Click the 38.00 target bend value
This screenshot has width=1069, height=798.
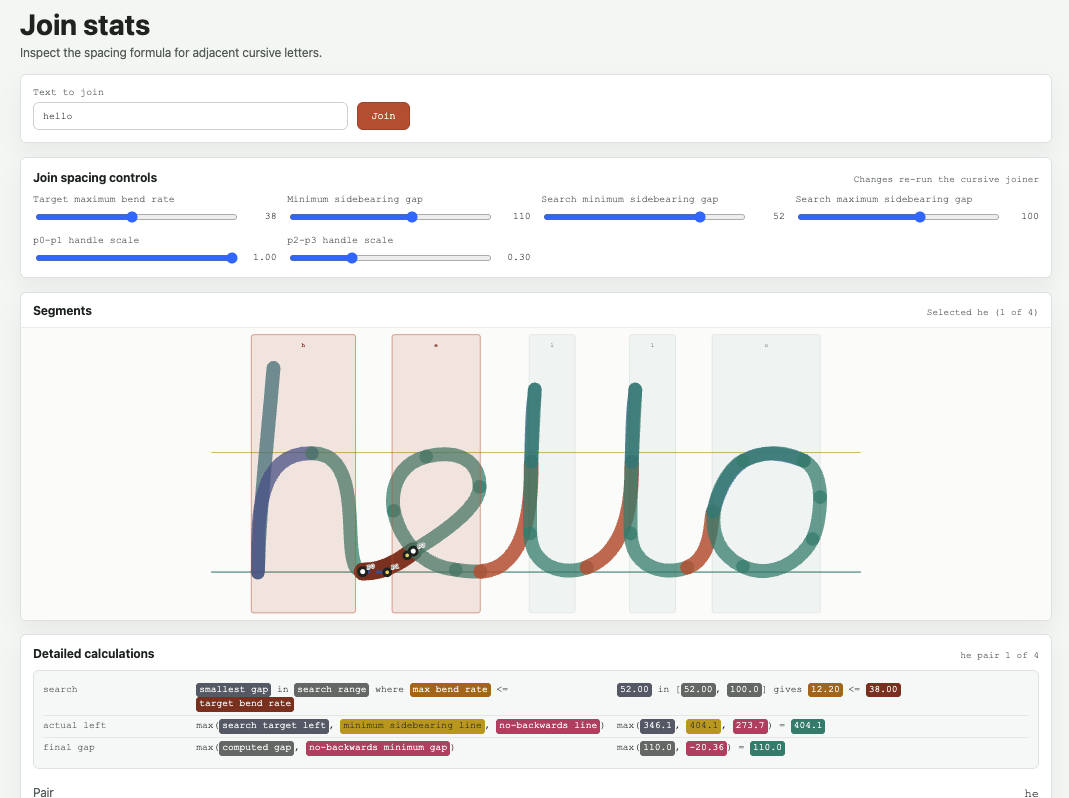pos(883,690)
